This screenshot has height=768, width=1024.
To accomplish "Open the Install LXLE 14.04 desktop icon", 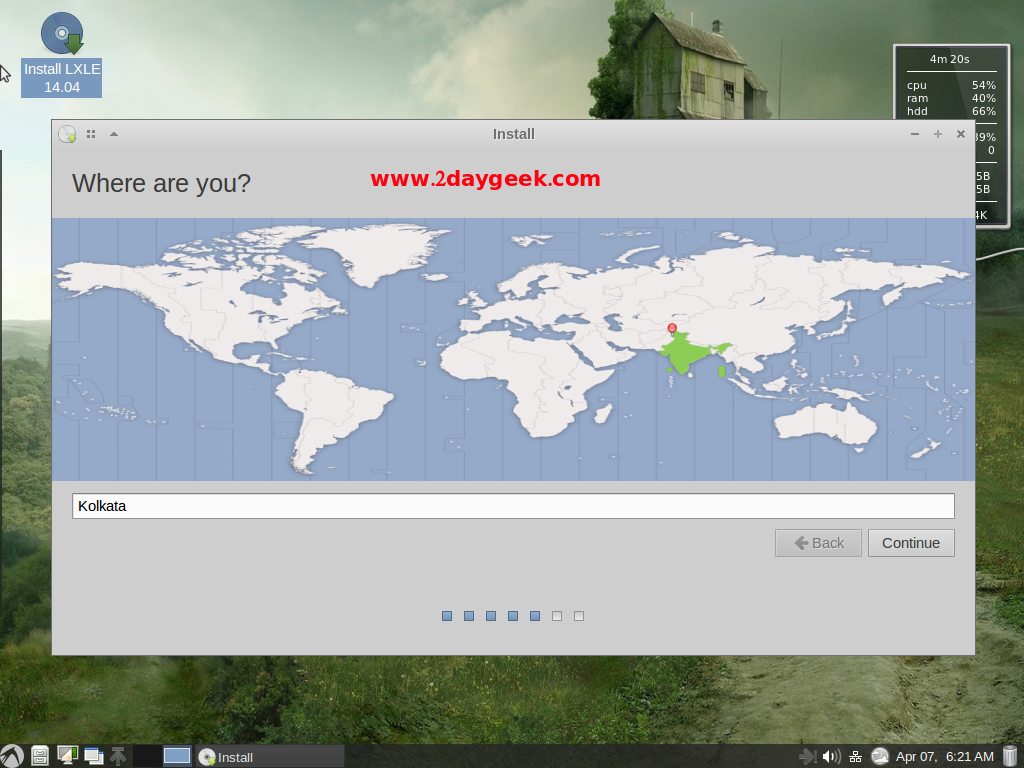I will [x=62, y=55].
